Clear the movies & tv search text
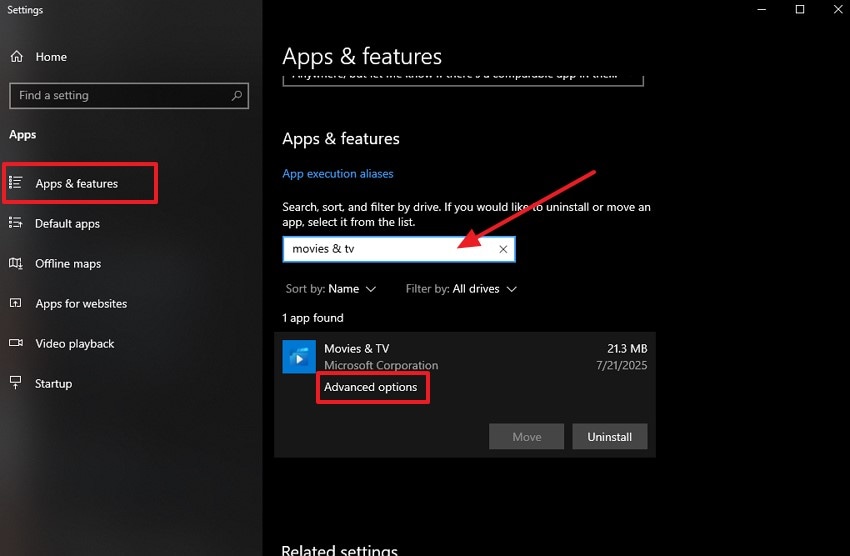Viewport: 850px width, 556px height. point(503,249)
